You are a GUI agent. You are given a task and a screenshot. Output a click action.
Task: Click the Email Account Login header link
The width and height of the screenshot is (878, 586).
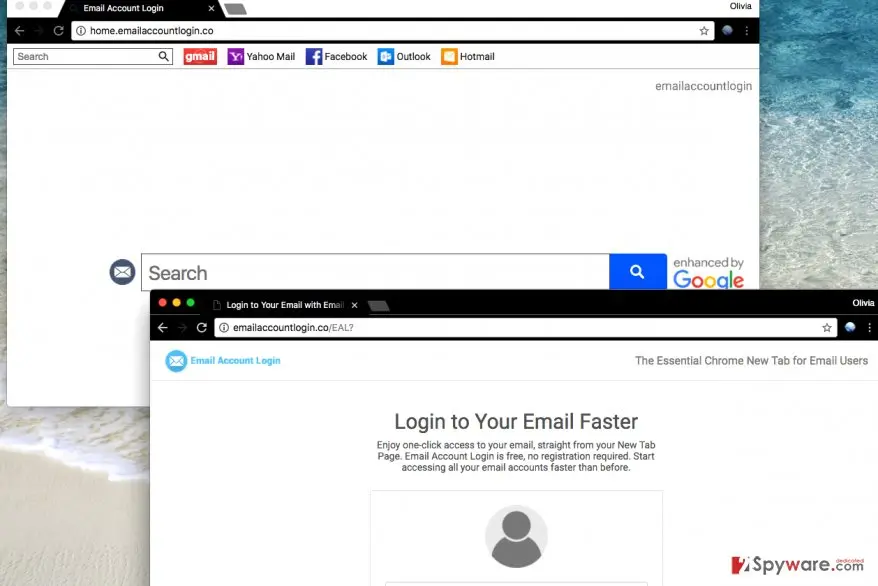tap(235, 360)
